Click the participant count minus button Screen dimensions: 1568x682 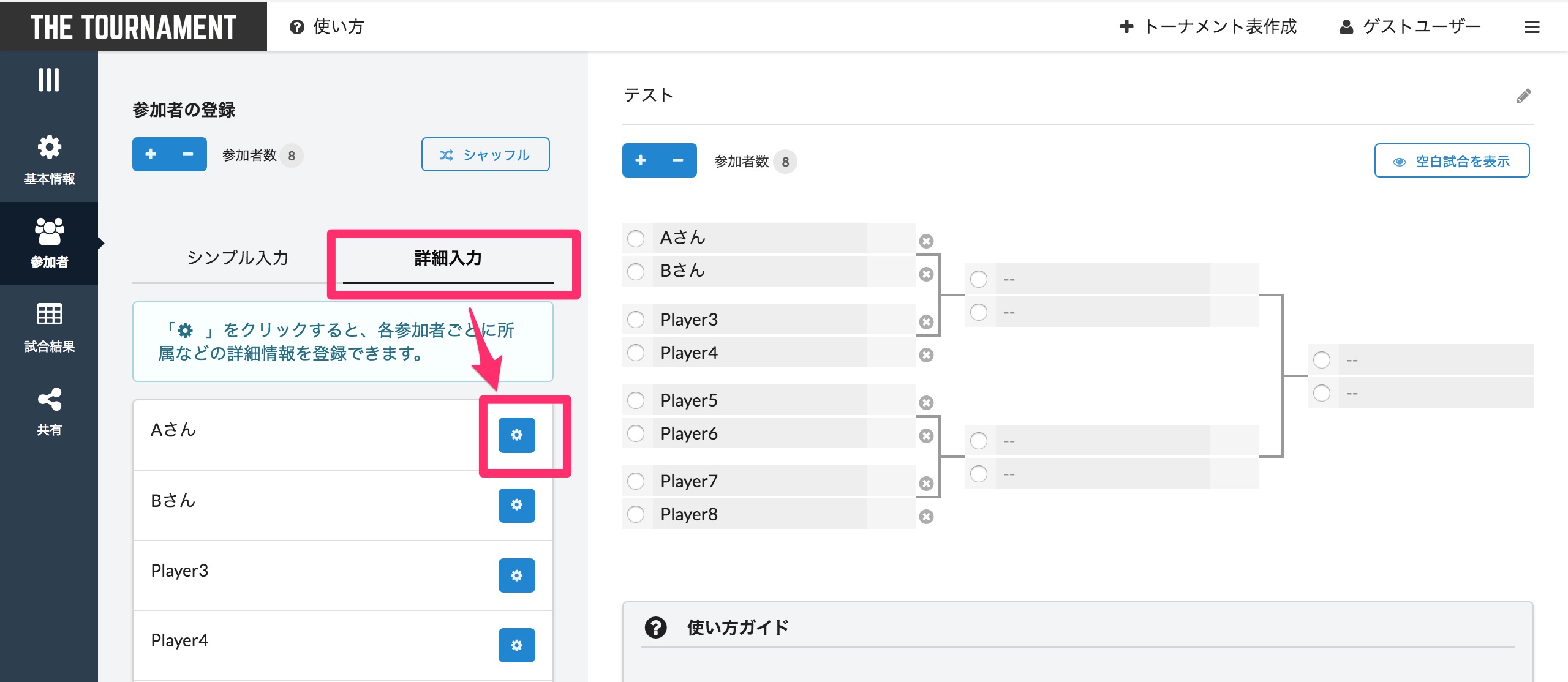pyautogui.click(x=184, y=155)
